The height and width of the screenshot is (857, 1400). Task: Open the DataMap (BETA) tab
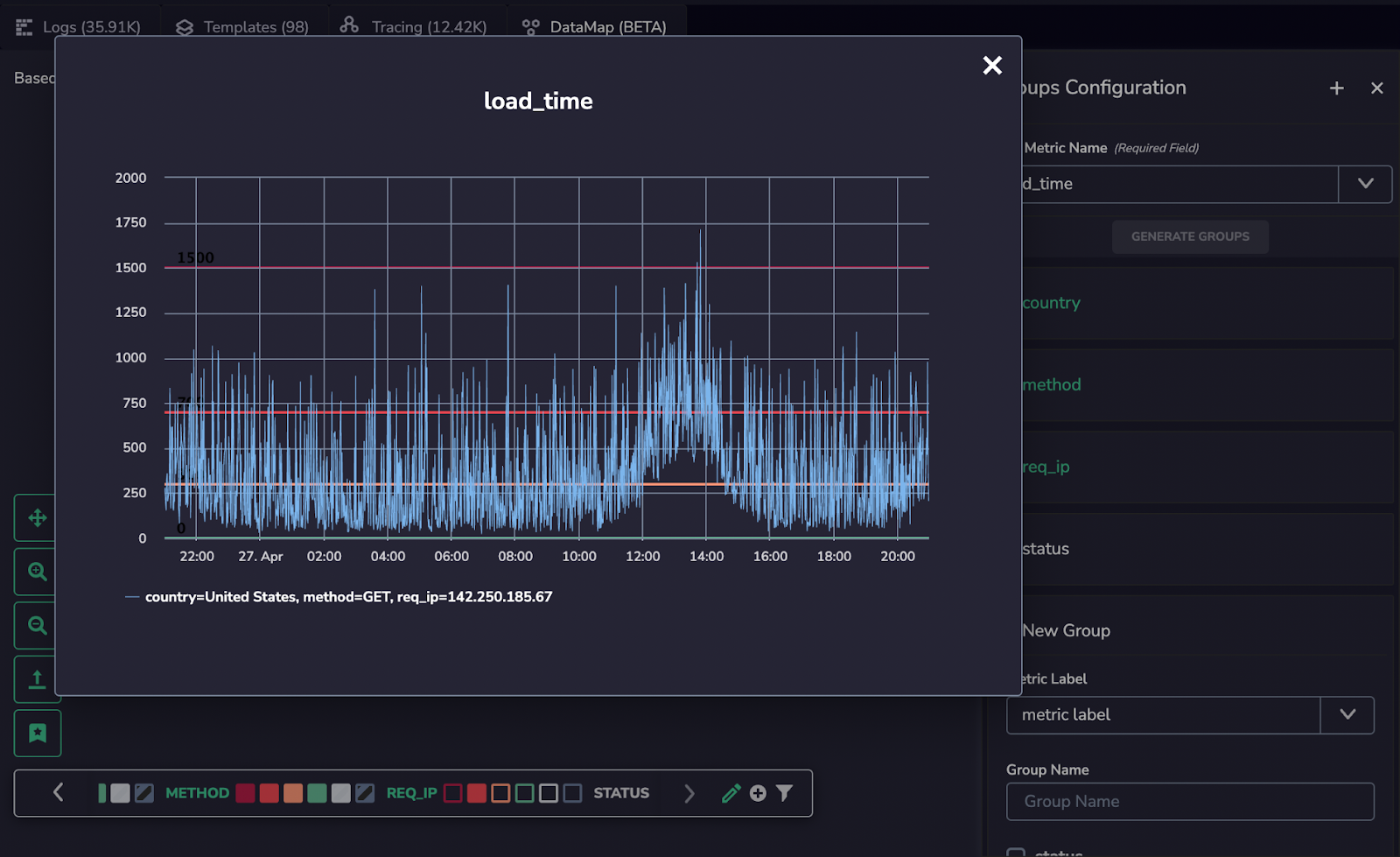pos(595,27)
